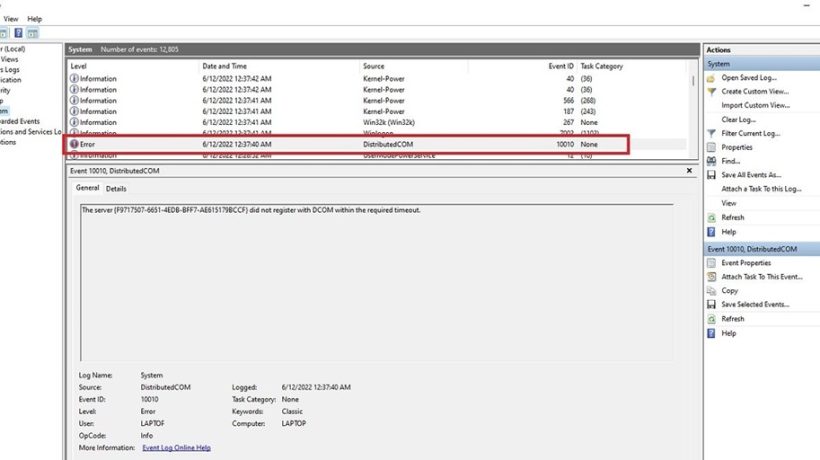Select Forwarded Events in the left tree
The height and width of the screenshot is (460, 820).
tap(20, 121)
